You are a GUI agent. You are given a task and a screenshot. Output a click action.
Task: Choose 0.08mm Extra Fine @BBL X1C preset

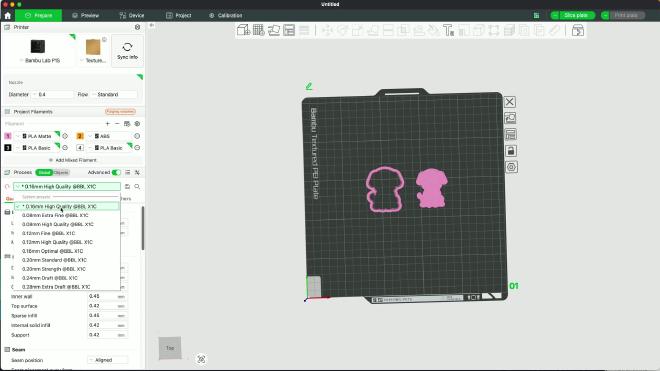pos(67,215)
